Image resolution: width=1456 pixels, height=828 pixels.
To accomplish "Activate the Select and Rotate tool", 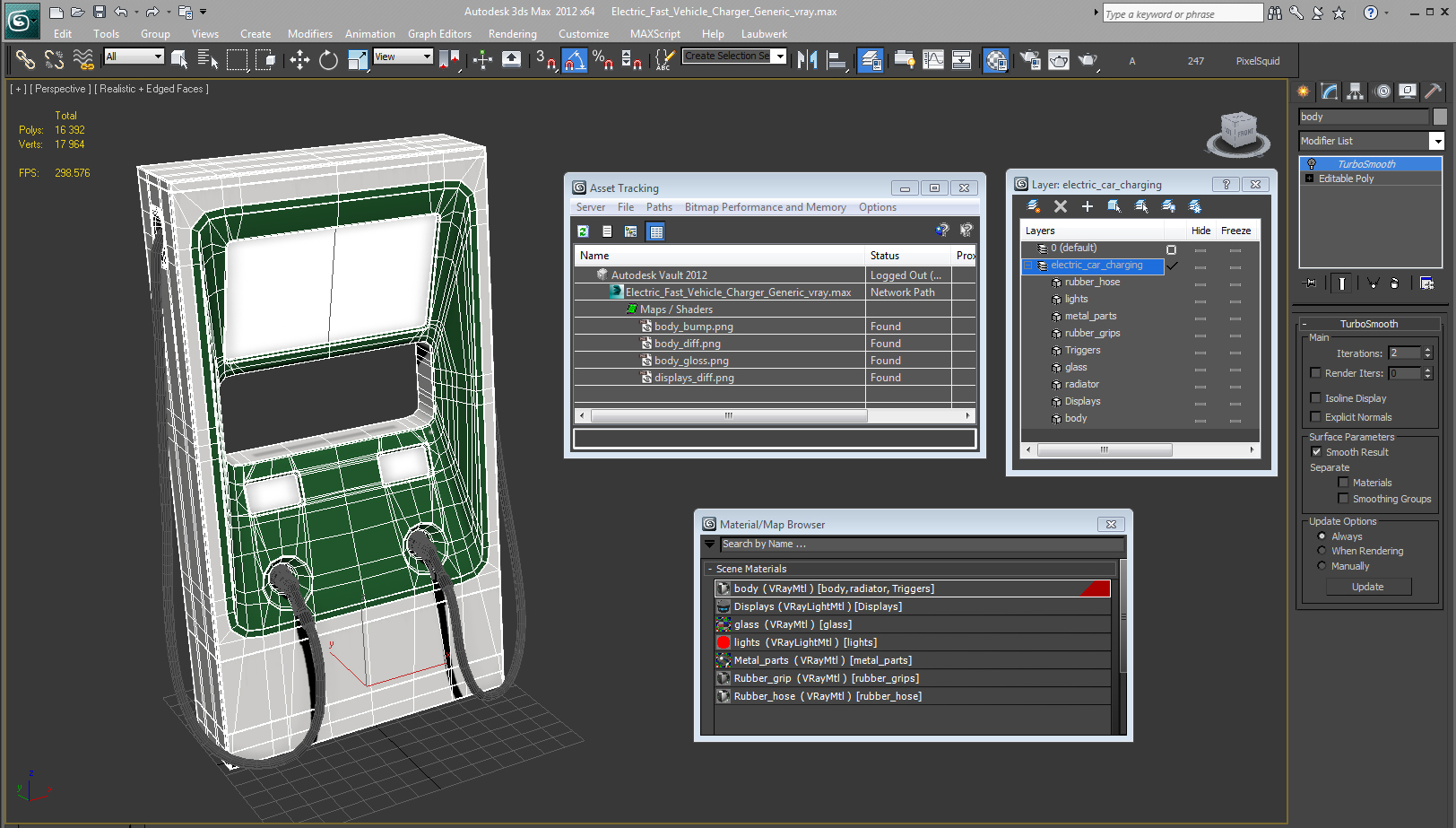I will (x=328, y=60).
